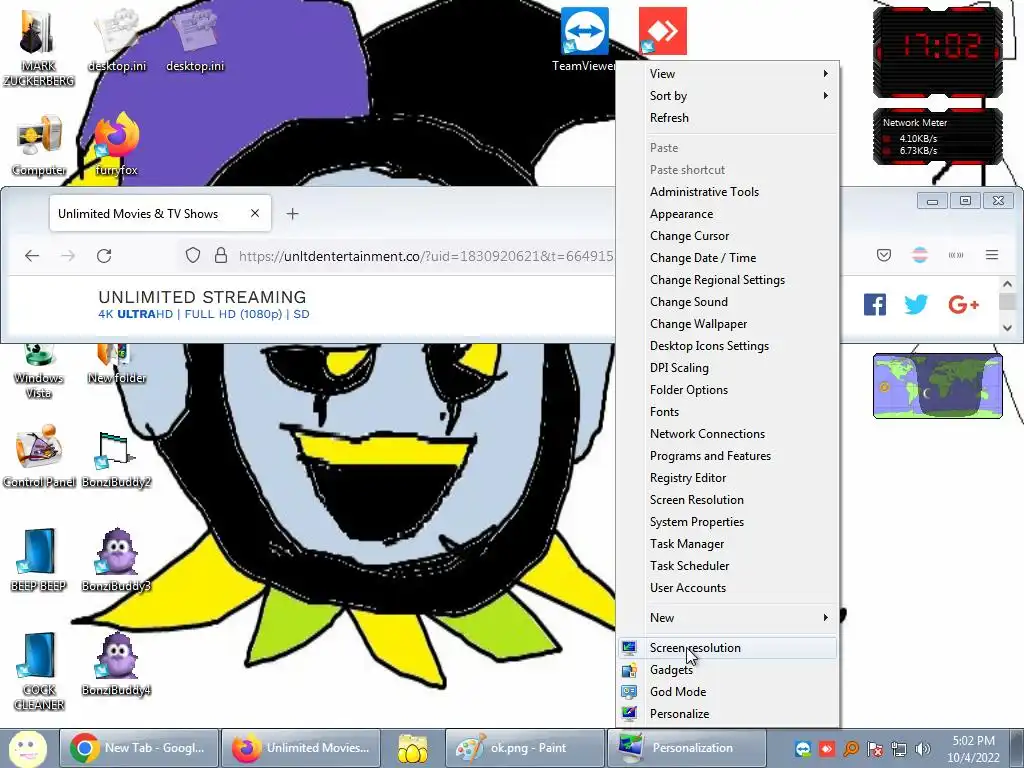Select Refresh in the context menu

(x=728, y=118)
